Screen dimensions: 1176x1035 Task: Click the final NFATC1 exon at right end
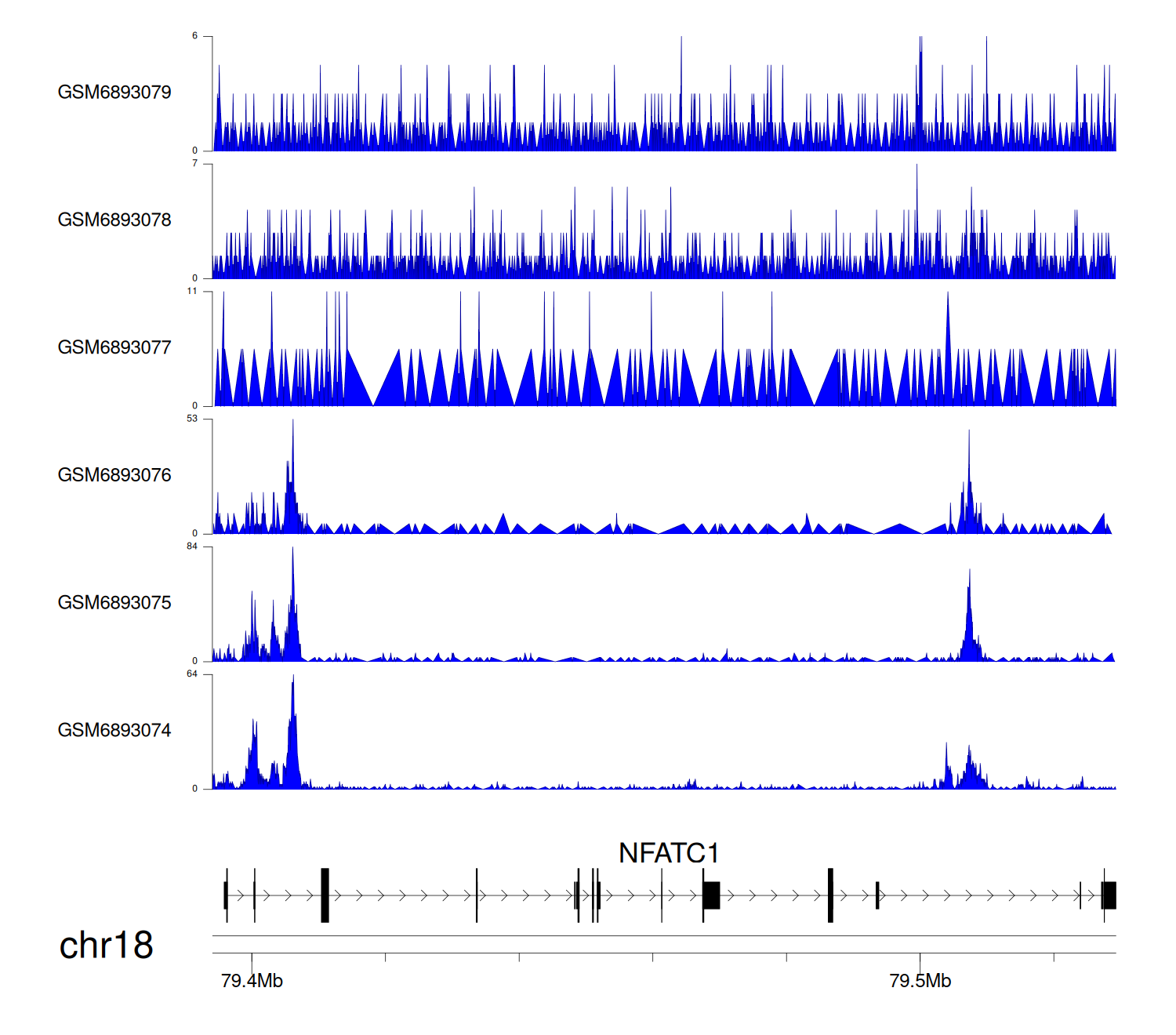pyautogui.click(x=1109, y=895)
